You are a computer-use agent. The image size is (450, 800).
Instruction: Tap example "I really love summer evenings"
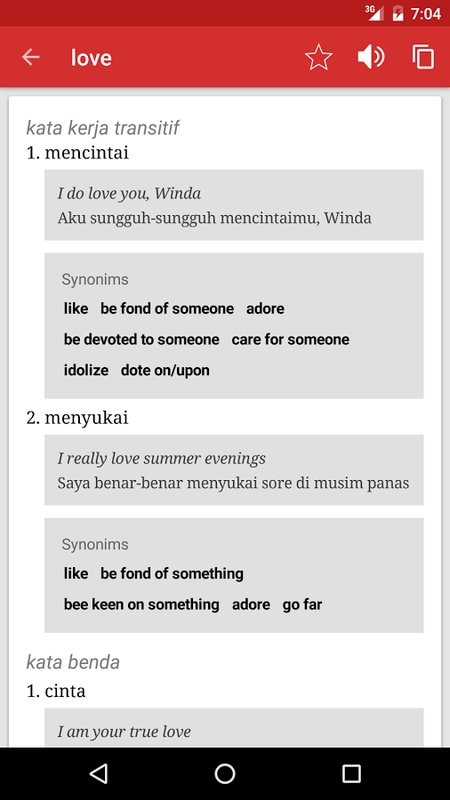pyautogui.click(x=161, y=459)
